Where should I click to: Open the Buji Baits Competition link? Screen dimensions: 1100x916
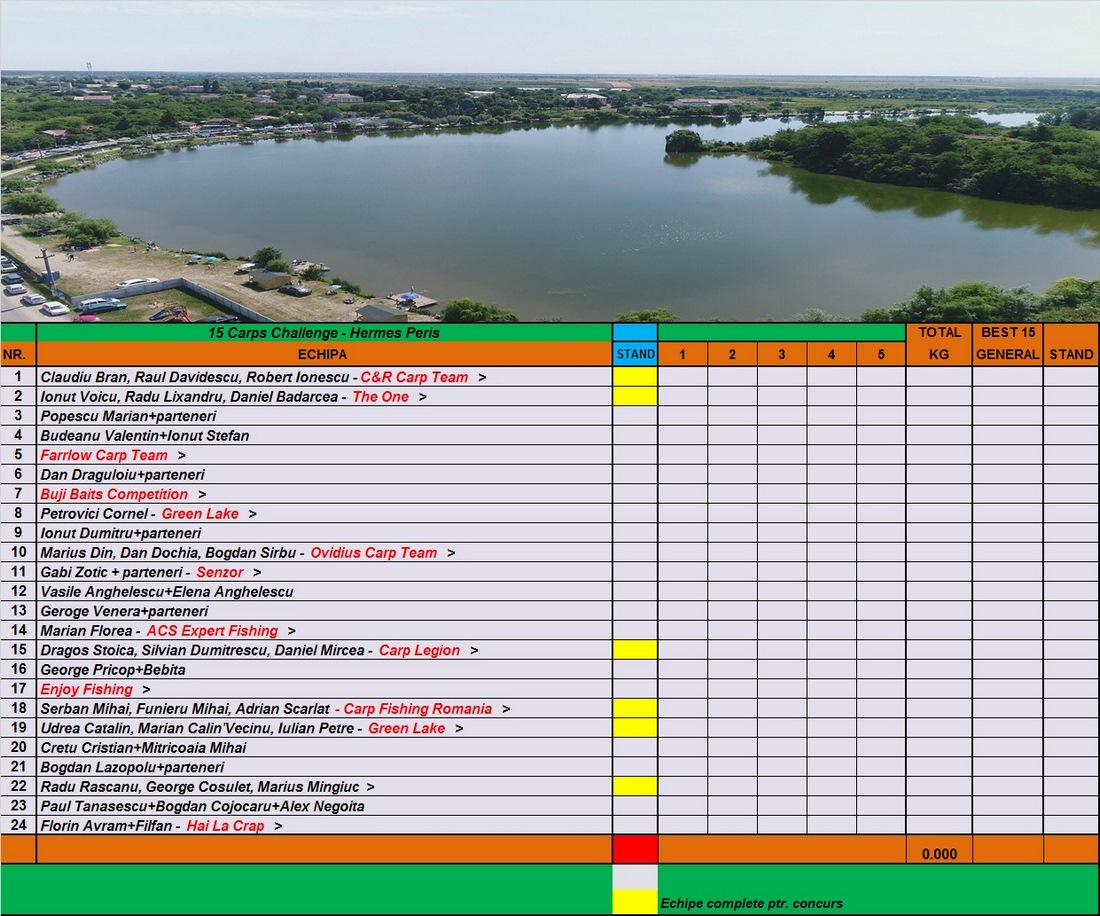pos(114,494)
